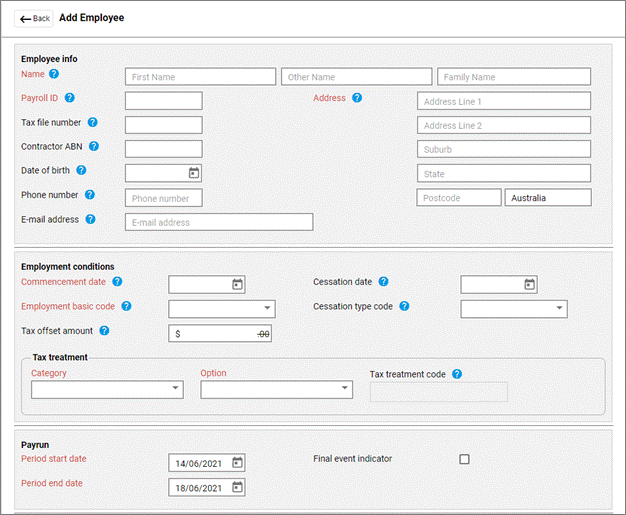The width and height of the screenshot is (626, 515).
Task: Go back using the Back button
Action: [x=35, y=18]
